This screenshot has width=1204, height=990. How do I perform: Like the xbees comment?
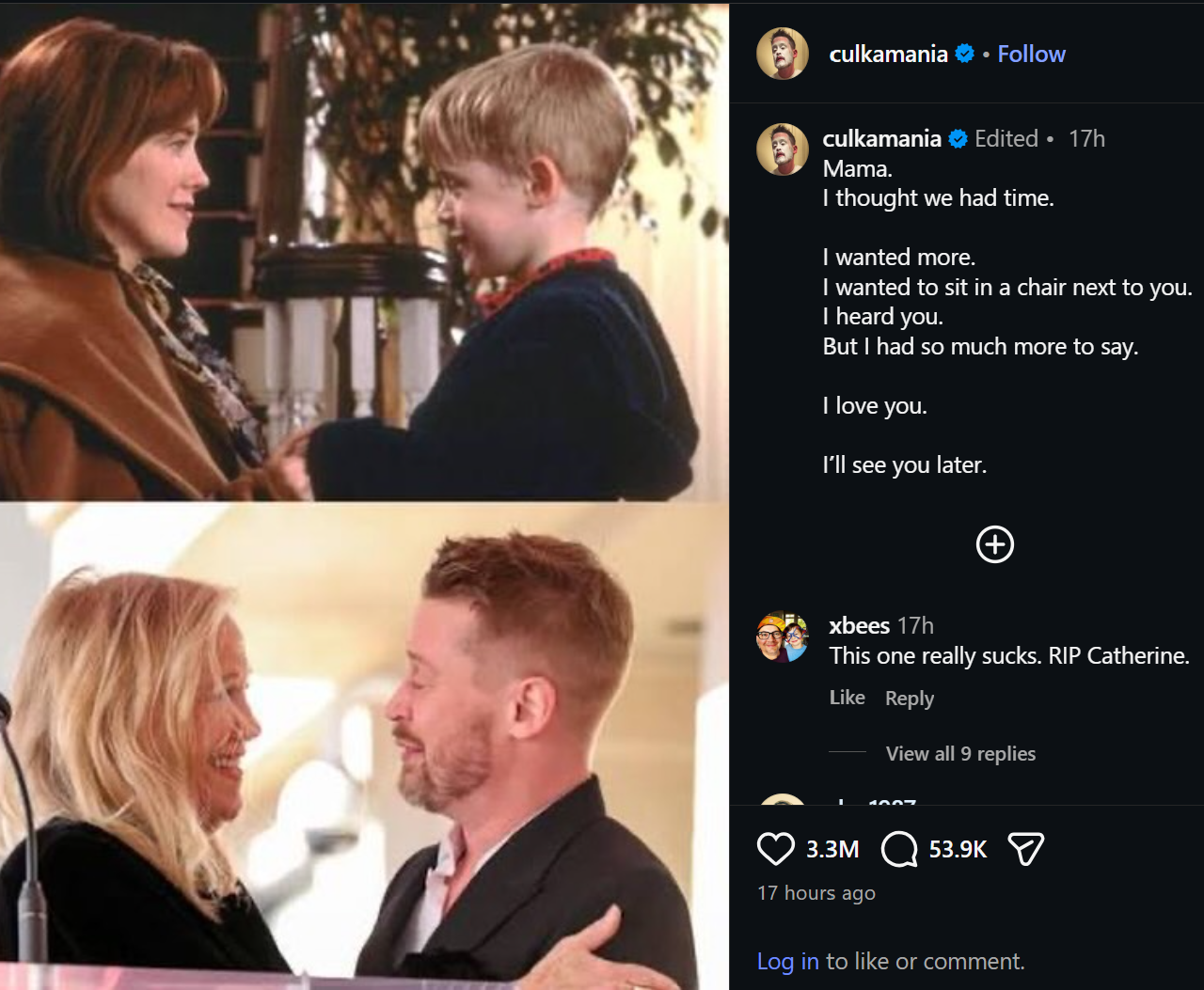pos(847,698)
